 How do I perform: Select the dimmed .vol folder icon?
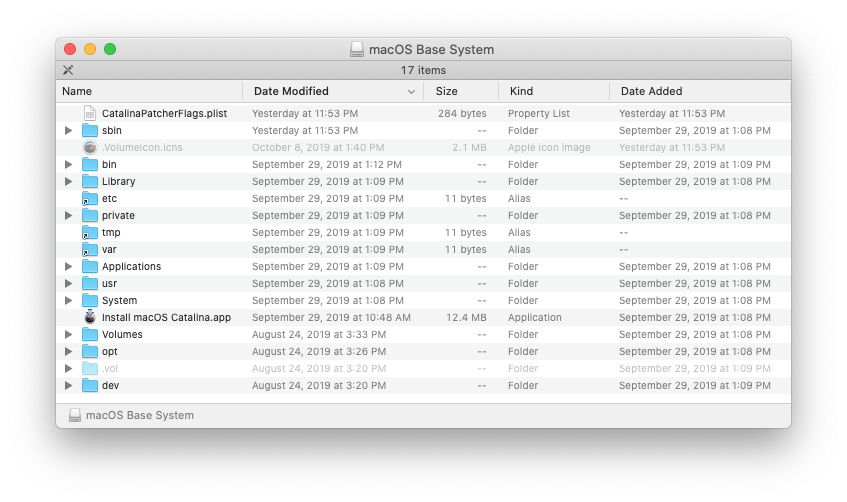point(90,369)
